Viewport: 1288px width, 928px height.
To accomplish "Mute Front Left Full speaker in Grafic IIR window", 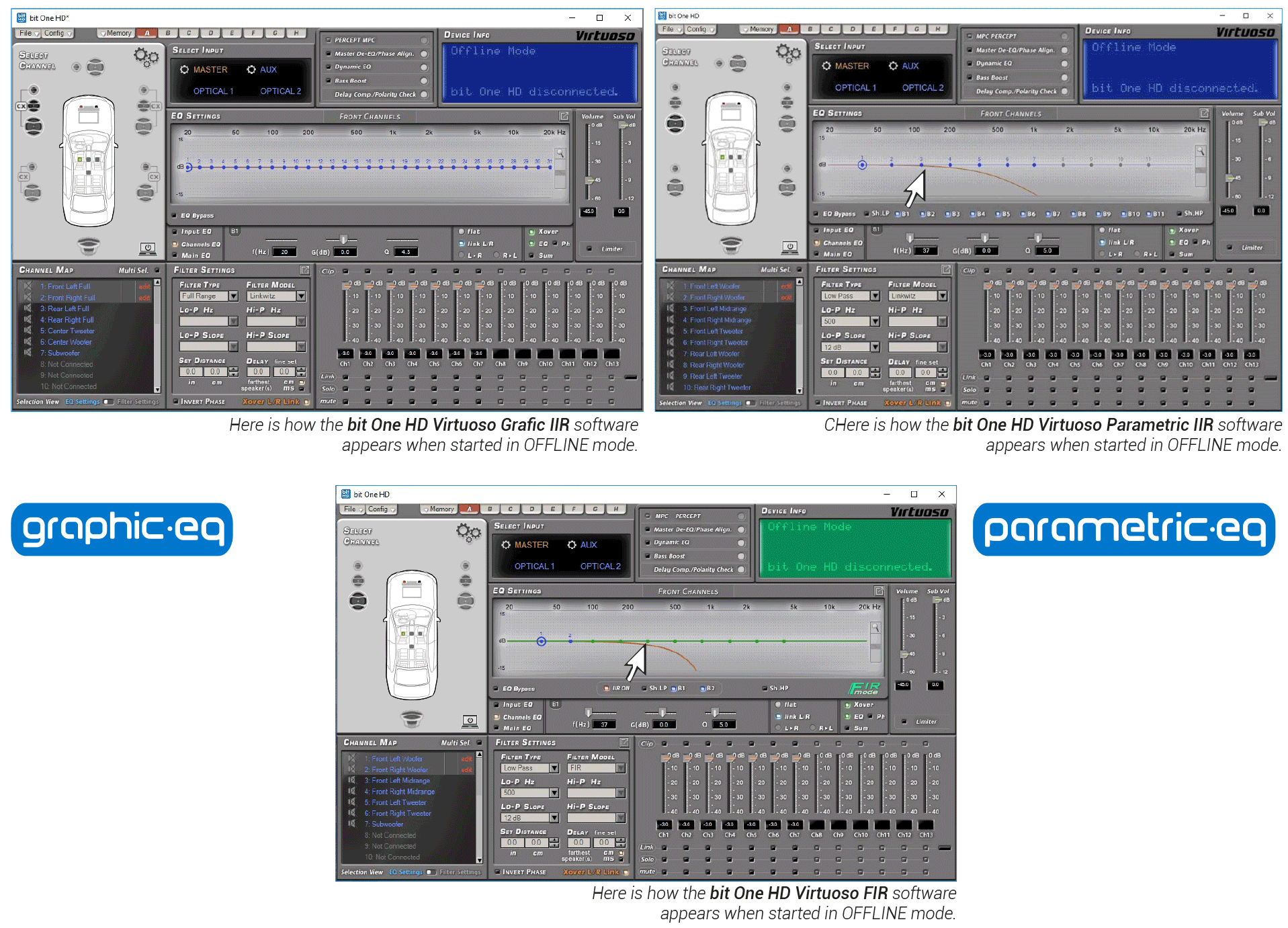I will 28,286.
